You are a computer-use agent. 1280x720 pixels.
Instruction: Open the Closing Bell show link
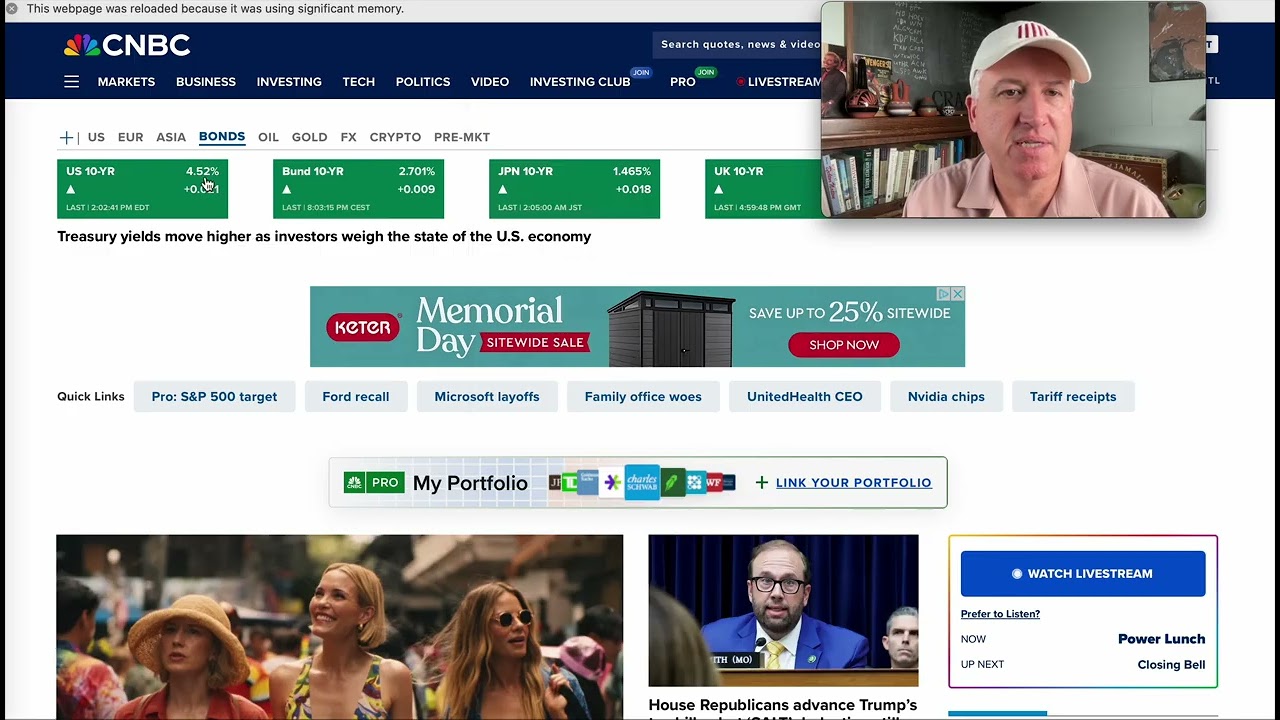point(1171,665)
